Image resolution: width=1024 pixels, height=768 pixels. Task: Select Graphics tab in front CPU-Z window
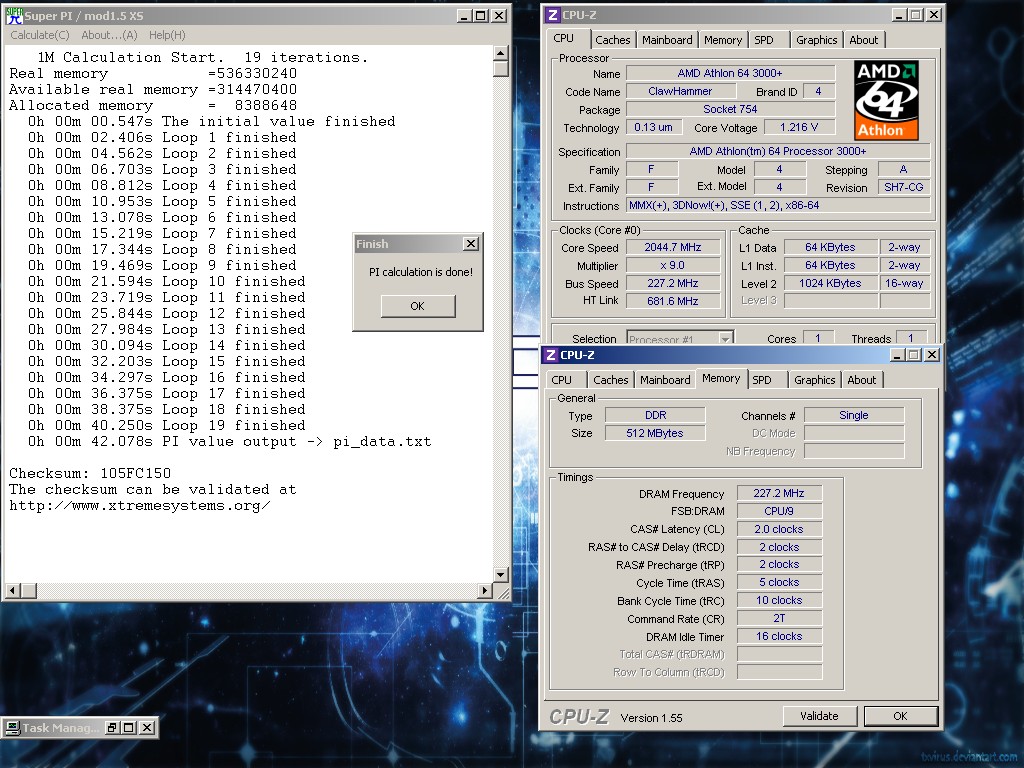[x=814, y=380]
